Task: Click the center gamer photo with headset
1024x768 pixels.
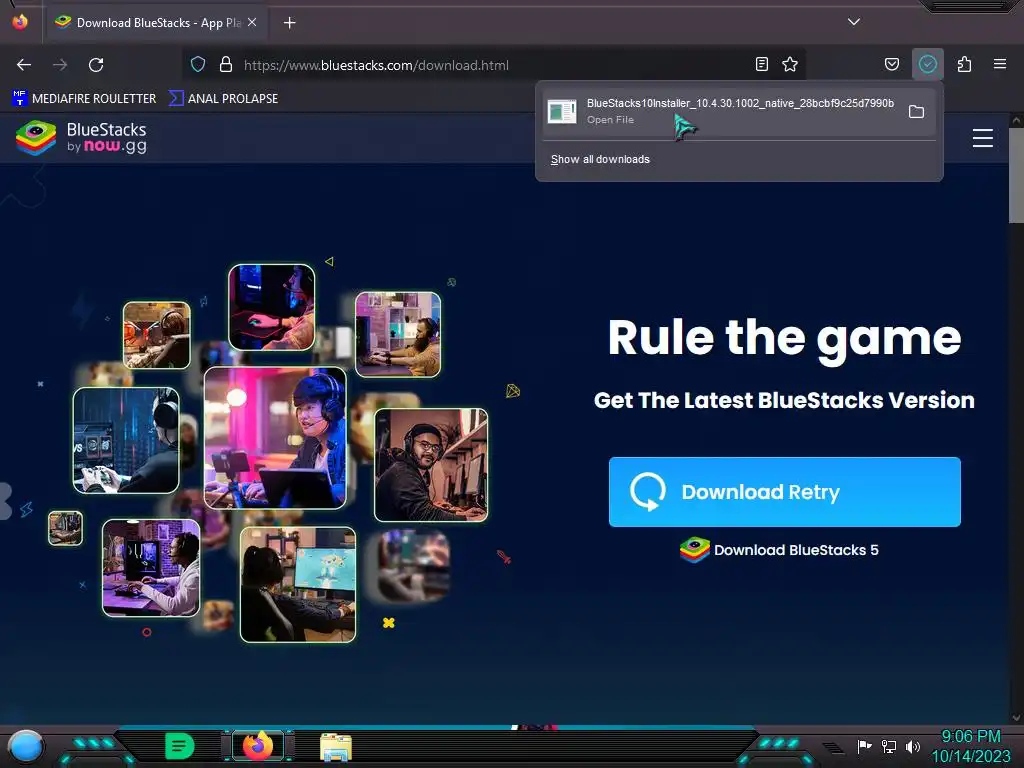Action: coord(275,438)
